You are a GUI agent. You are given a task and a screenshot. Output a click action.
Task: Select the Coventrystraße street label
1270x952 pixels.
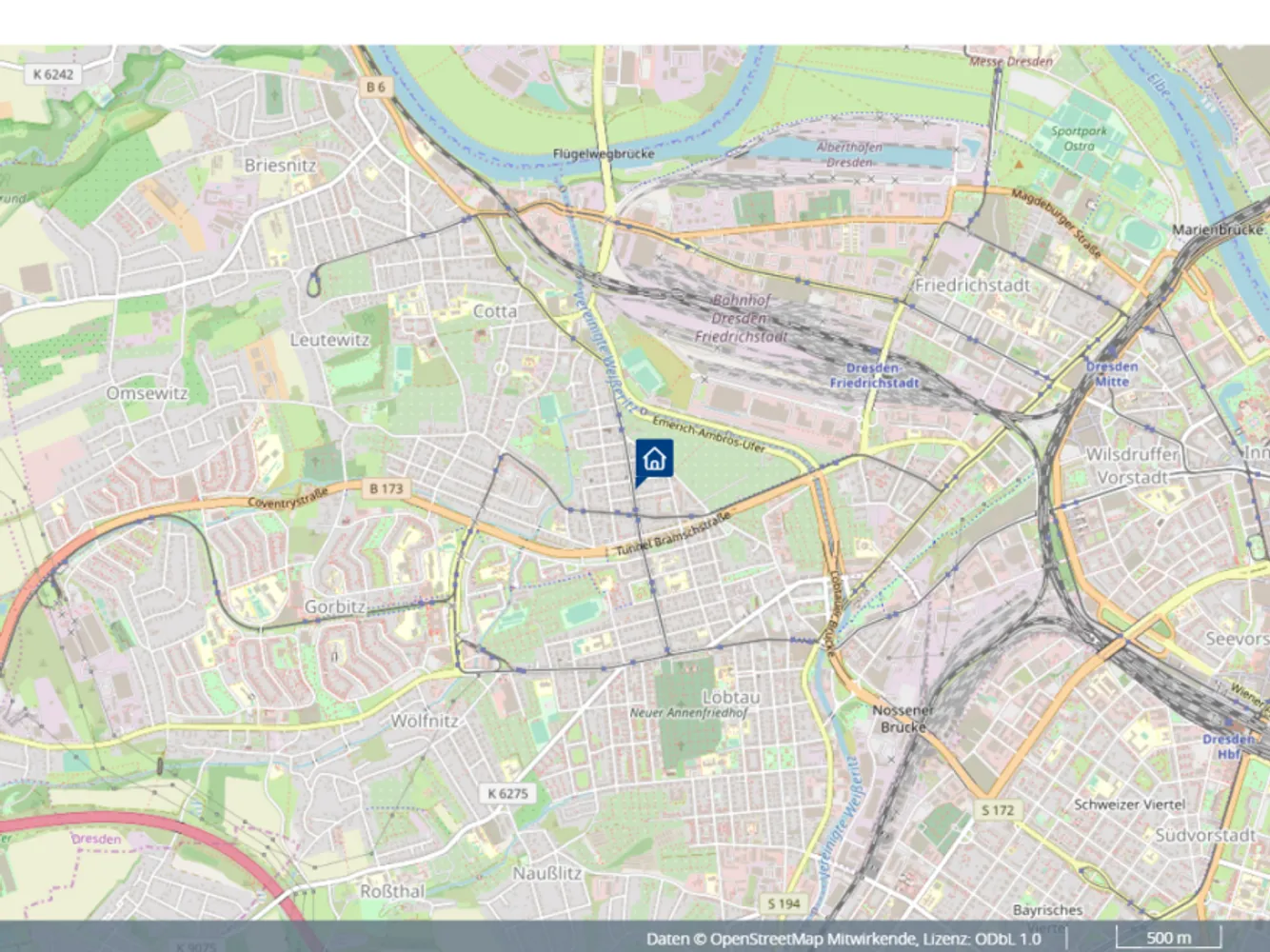[x=288, y=497]
